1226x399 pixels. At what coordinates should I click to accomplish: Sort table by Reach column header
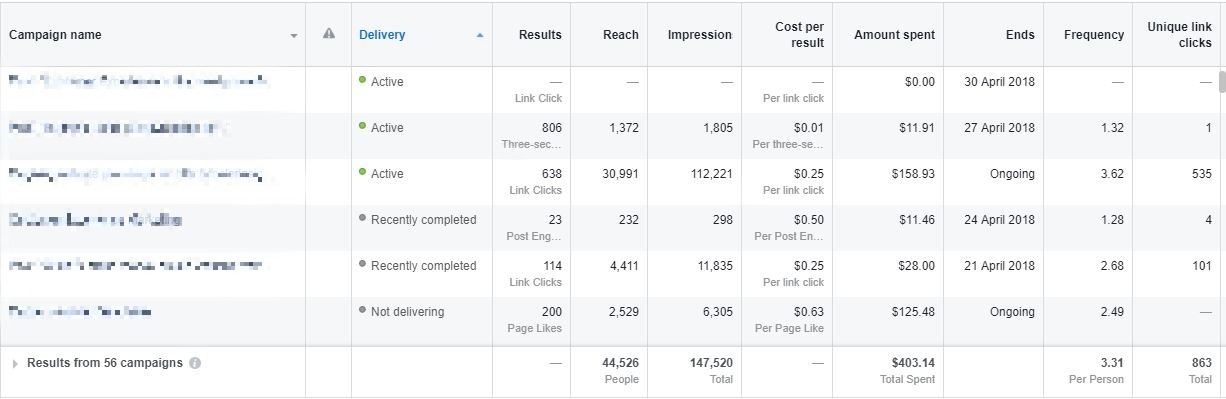[x=621, y=35]
